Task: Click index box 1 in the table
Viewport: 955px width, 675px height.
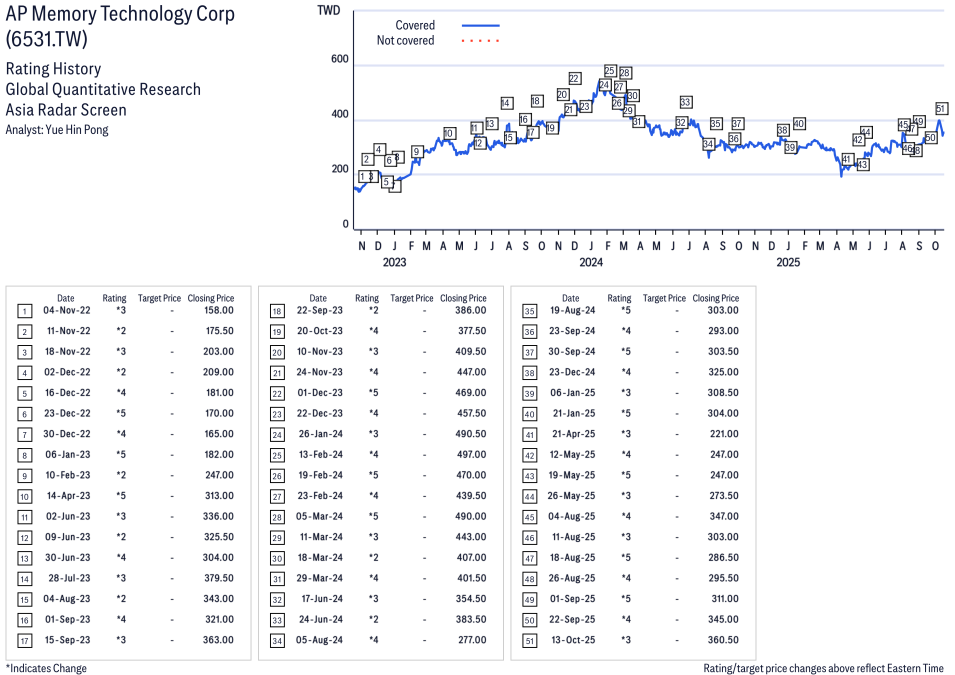Action: [x=24, y=311]
